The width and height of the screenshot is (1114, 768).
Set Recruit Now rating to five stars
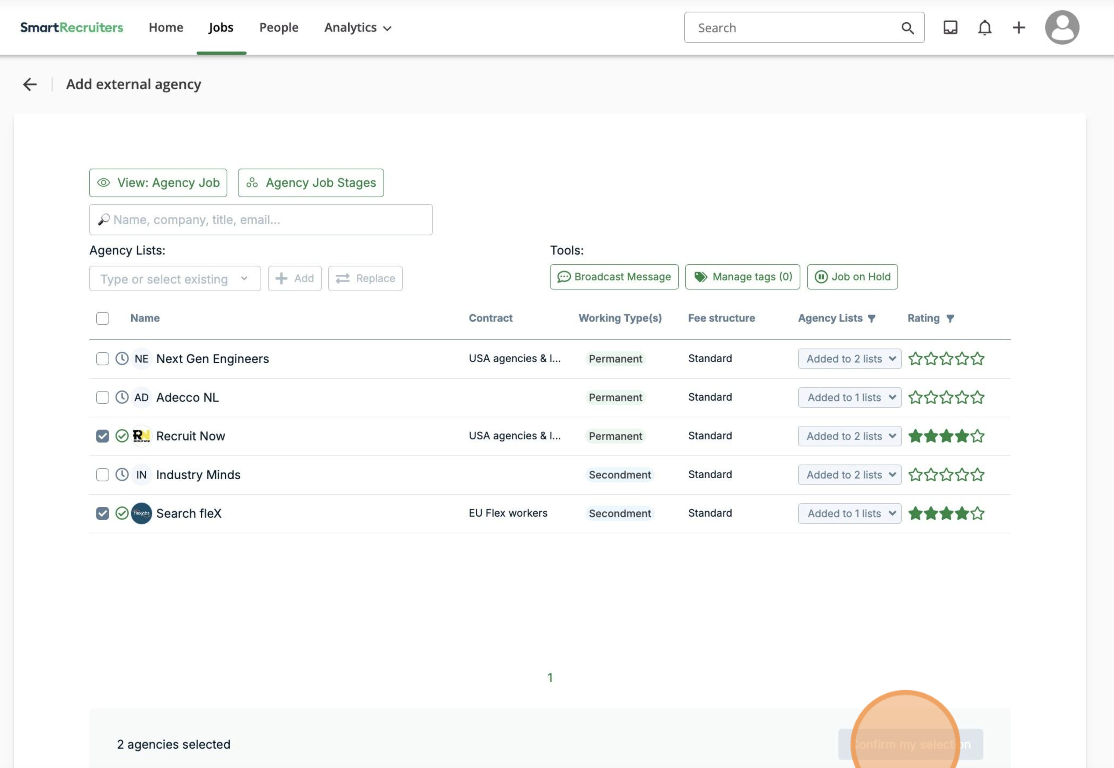coord(978,436)
